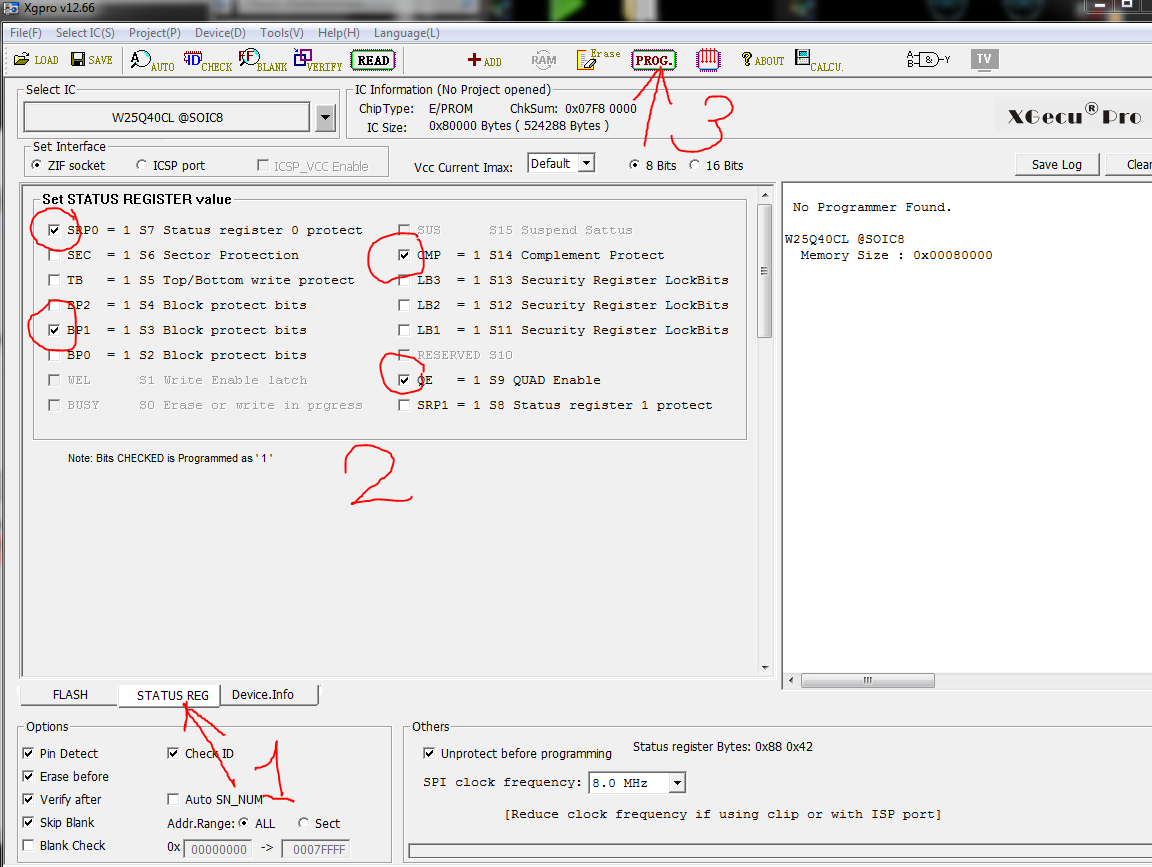
Task: Expand the Vcc Current Imax dropdown
Action: pyautogui.click(x=586, y=163)
